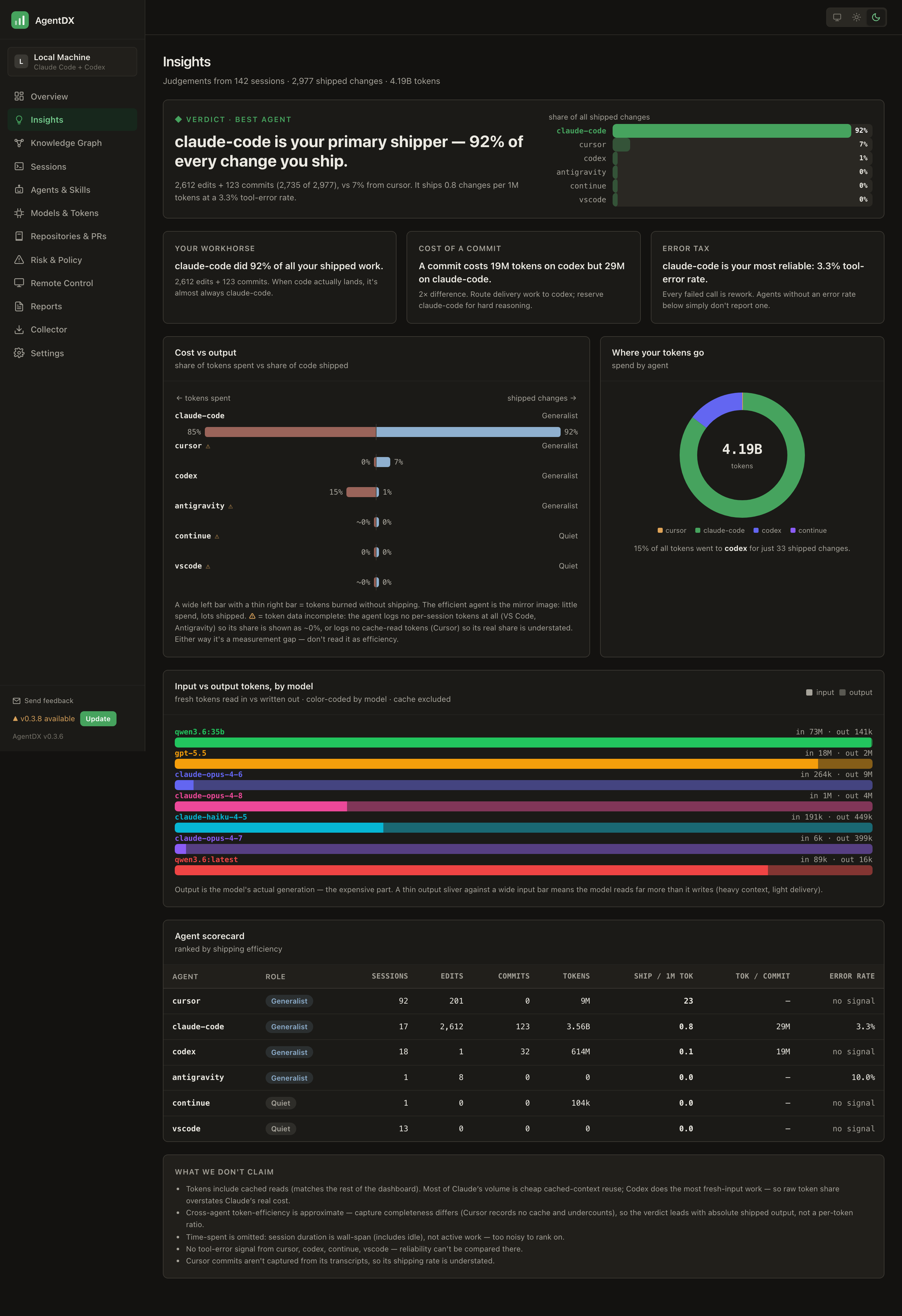Viewport: 902px width, 1316px height.
Task: Click the gpt-5.5 orange token bar
Action: (523, 764)
